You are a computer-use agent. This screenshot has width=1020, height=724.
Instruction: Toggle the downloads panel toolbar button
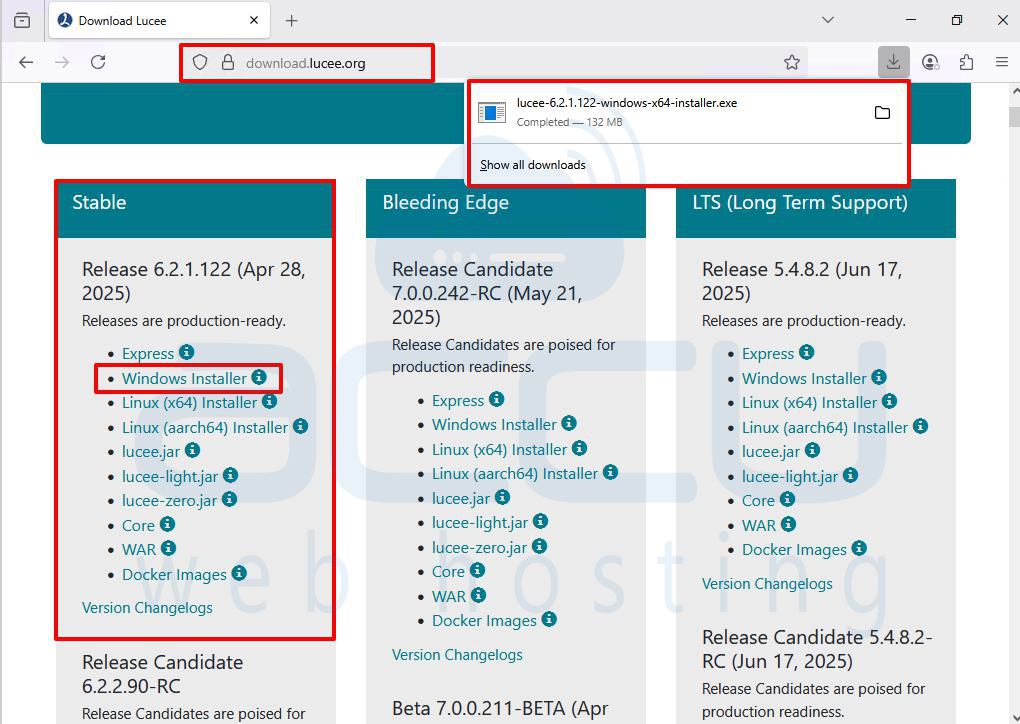click(x=893, y=62)
